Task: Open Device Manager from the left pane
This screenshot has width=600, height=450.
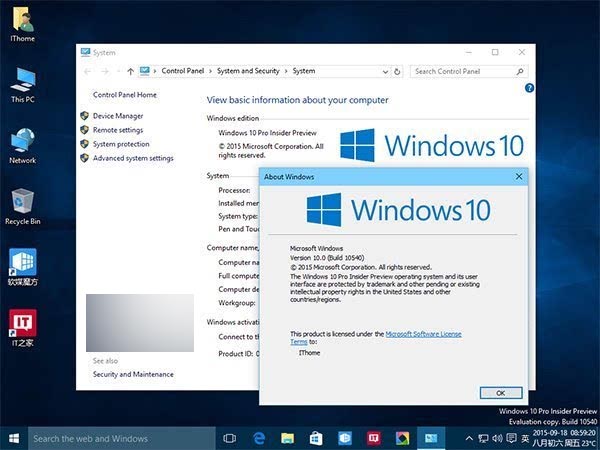Action: 118,116
